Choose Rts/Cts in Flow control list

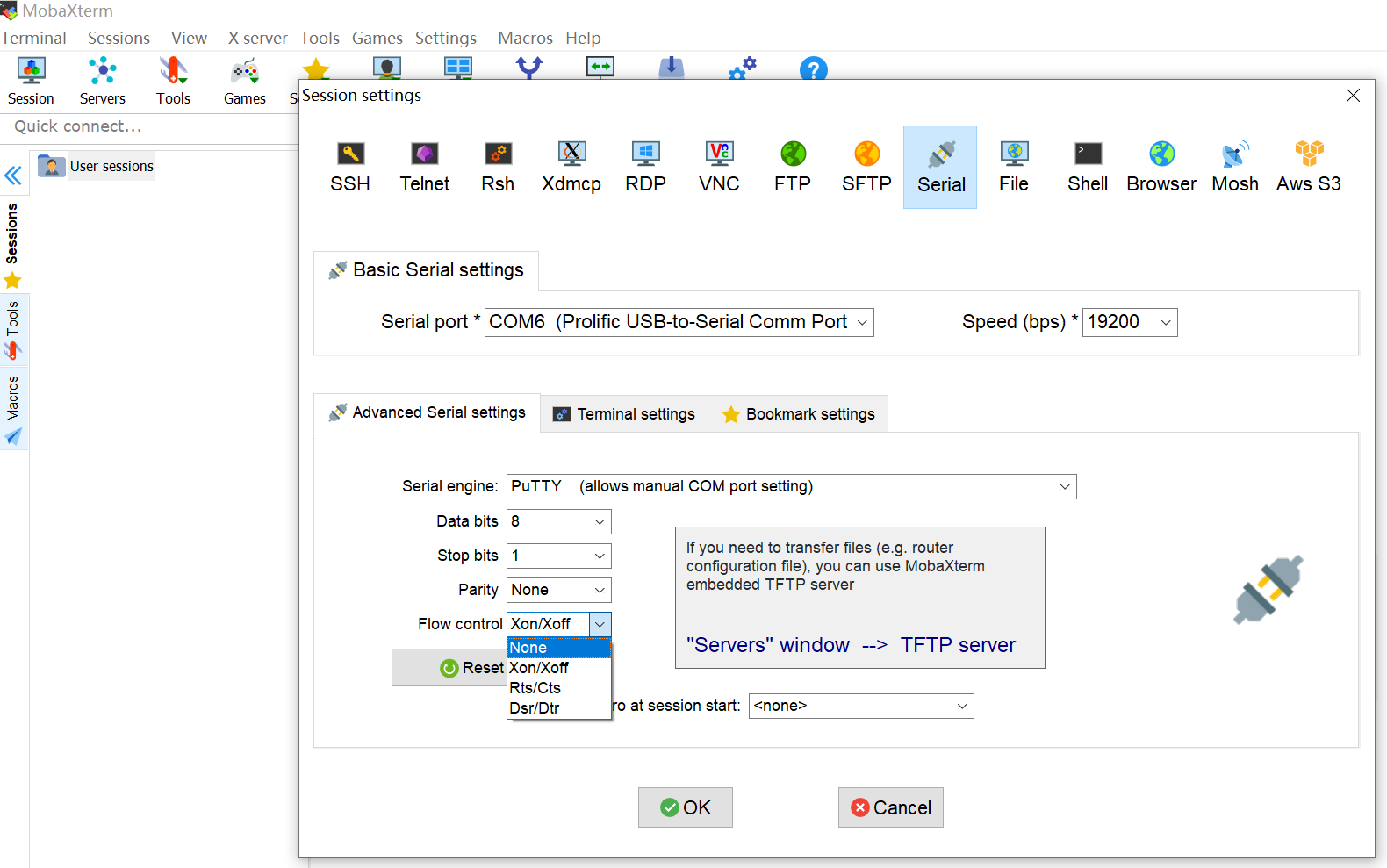558,688
